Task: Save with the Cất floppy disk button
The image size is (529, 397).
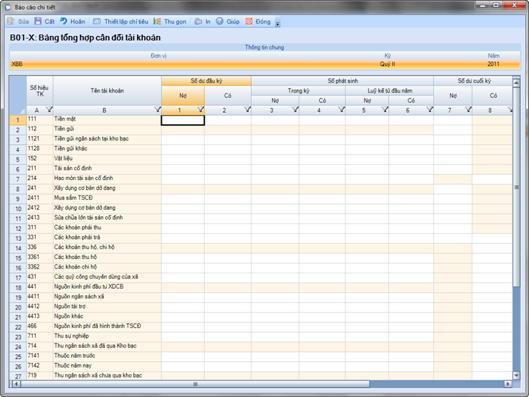Action: [44, 22]
